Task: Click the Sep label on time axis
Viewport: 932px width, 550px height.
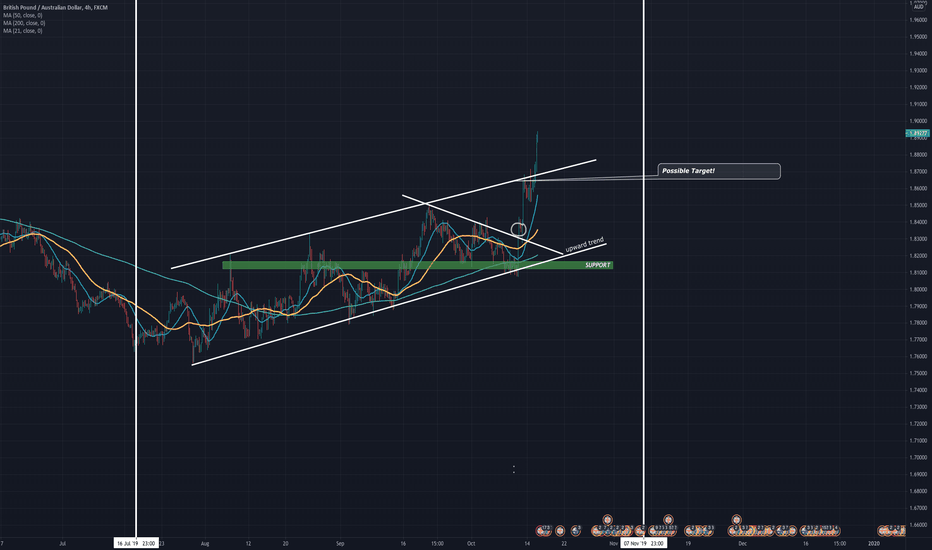Action: [340, 543]
